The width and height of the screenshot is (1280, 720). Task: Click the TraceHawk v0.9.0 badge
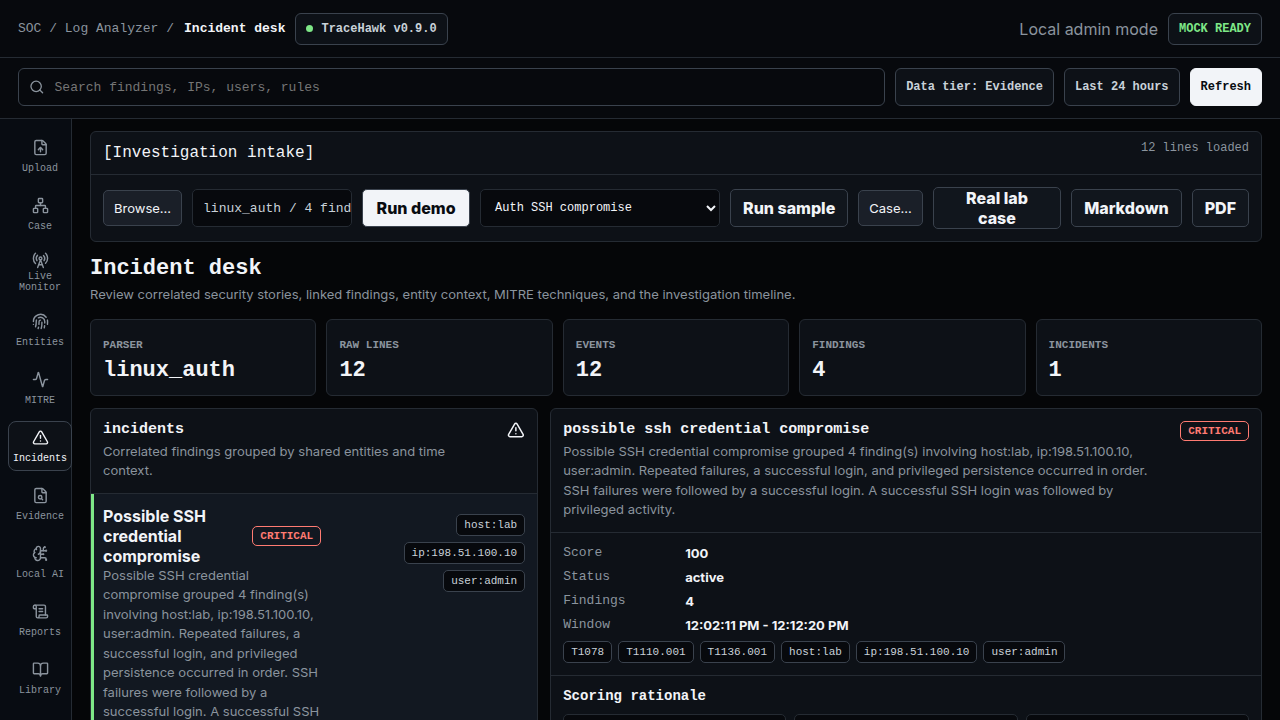click(371, 29)
